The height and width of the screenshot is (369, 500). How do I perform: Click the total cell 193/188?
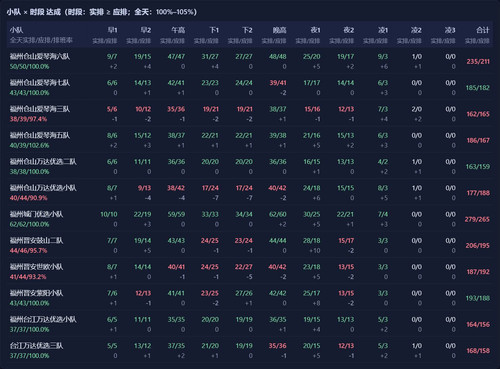tap(478, 298)
